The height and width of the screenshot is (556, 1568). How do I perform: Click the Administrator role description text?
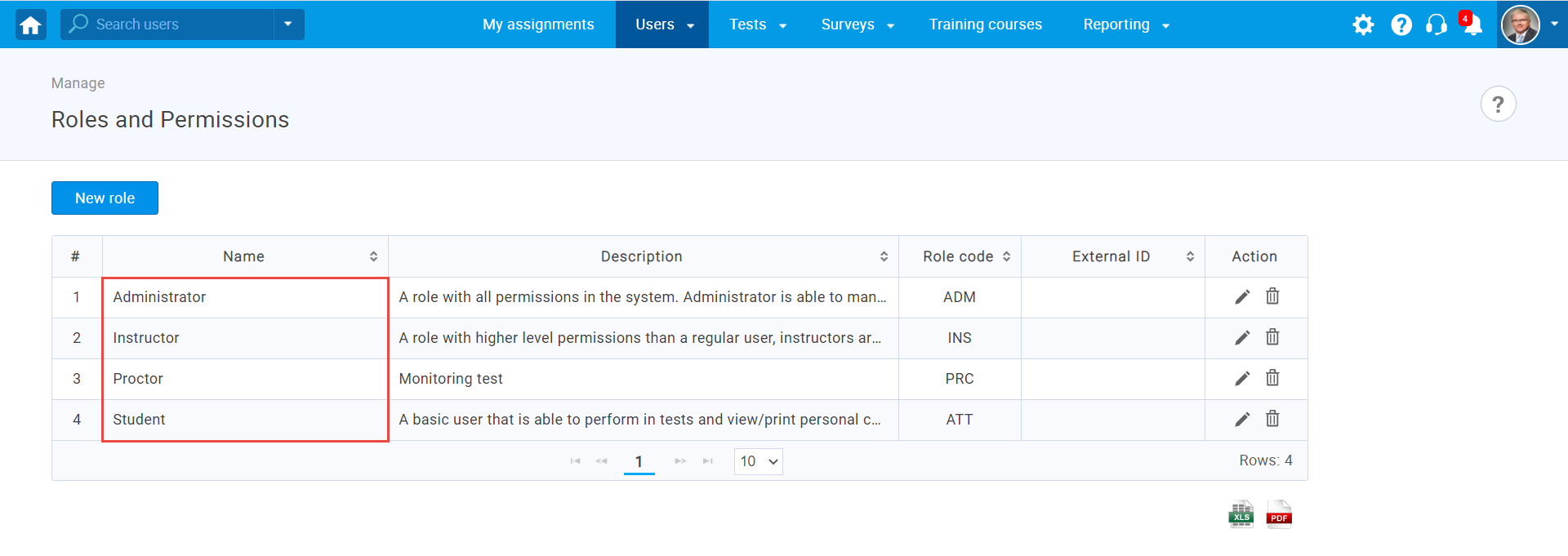point(643,297)
